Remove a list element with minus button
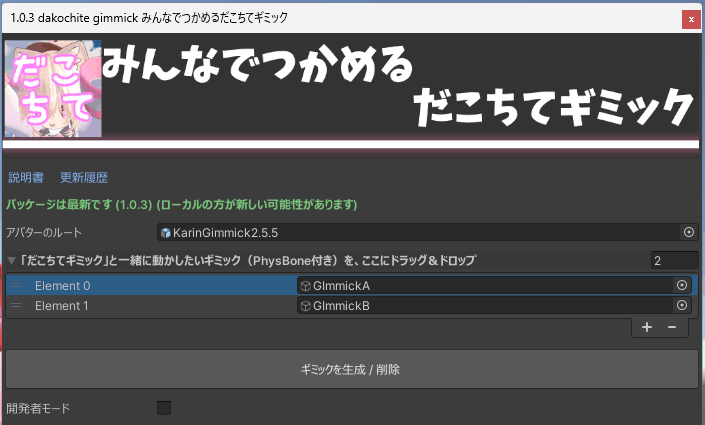Viewport: 705px width, 425px height. 672,327
